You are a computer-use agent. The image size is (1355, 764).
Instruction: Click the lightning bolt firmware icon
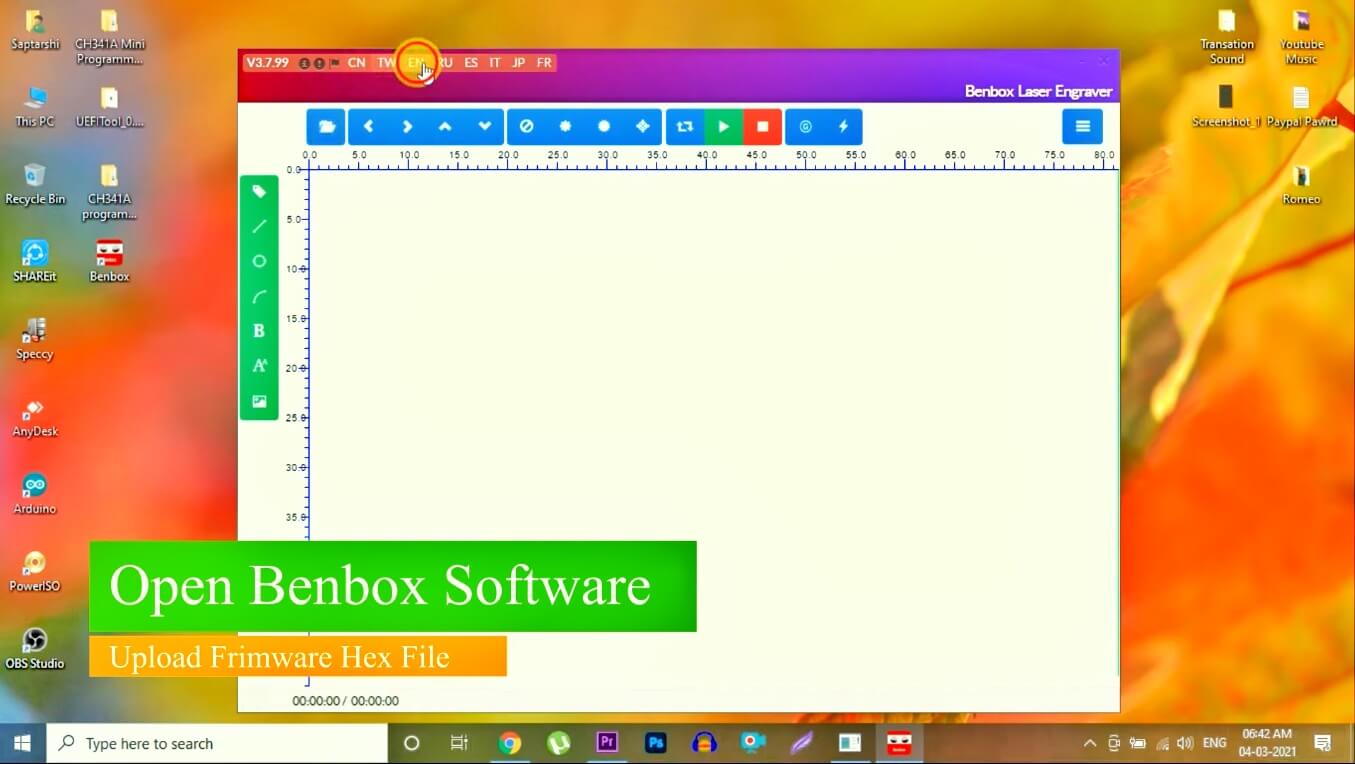pyautogui.click(x=843, y=127)
